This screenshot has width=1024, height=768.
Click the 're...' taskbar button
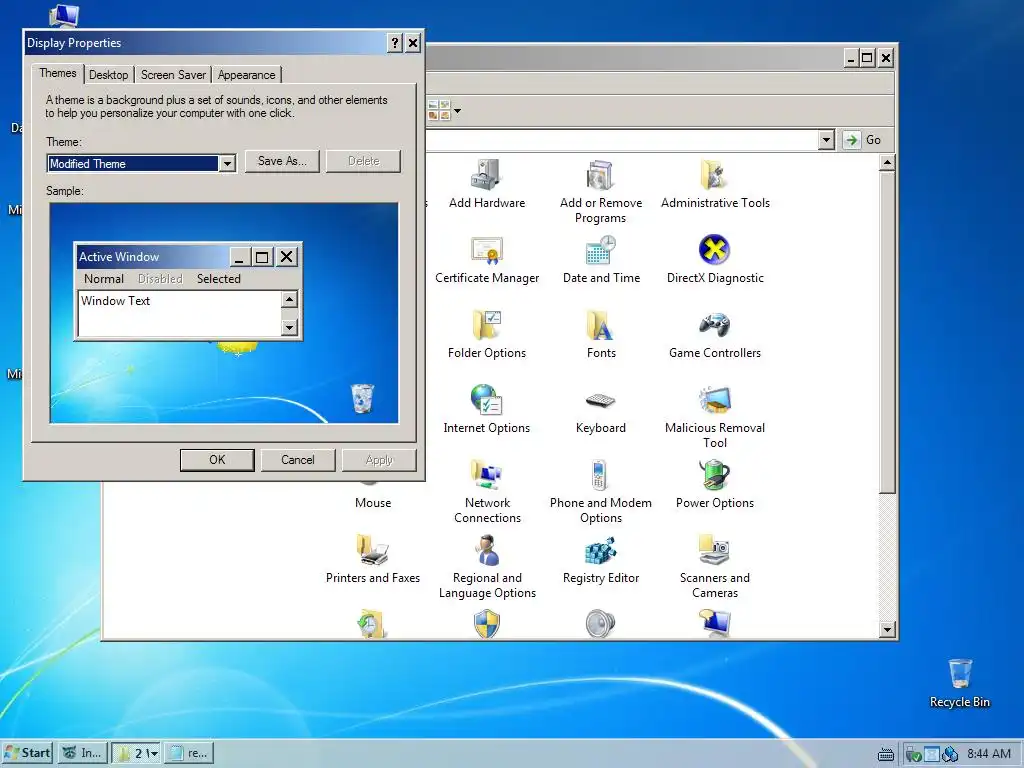189,753
